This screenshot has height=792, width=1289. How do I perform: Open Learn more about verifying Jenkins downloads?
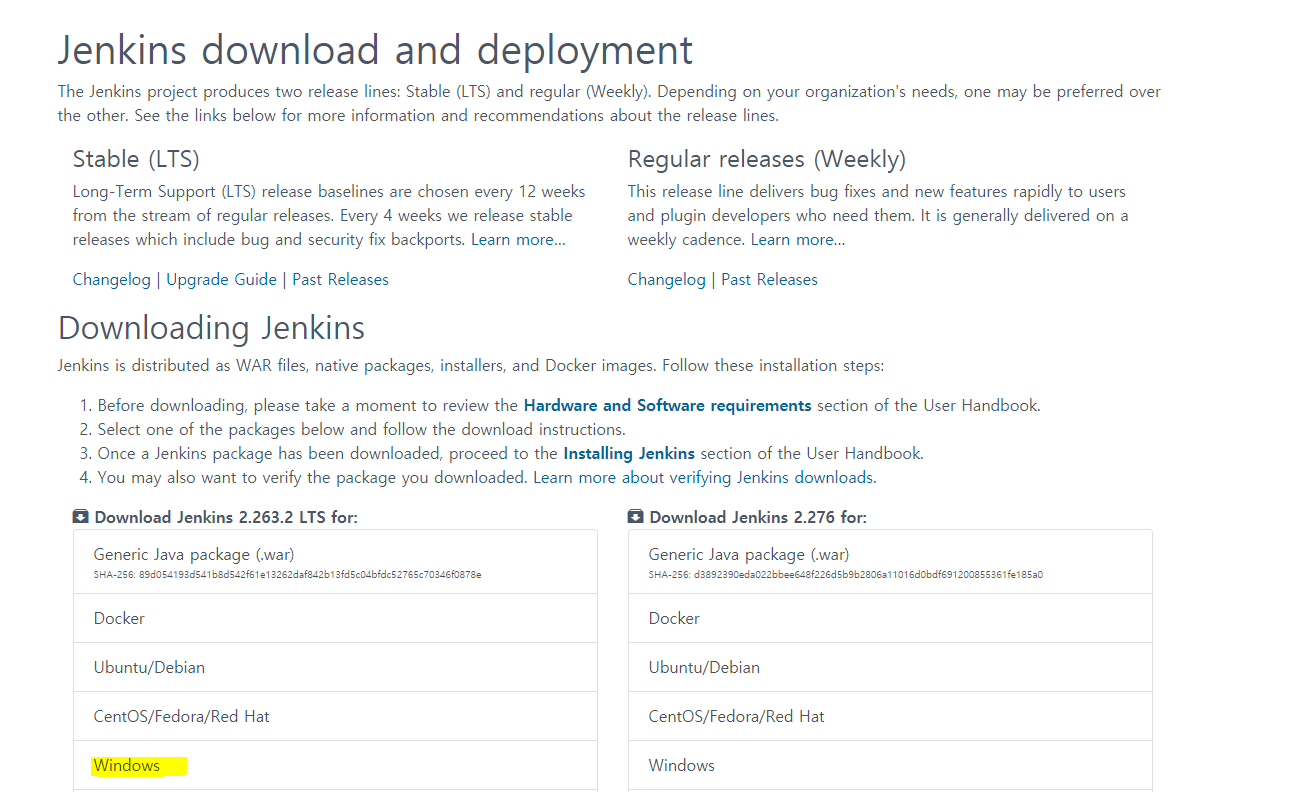(703, 478)
